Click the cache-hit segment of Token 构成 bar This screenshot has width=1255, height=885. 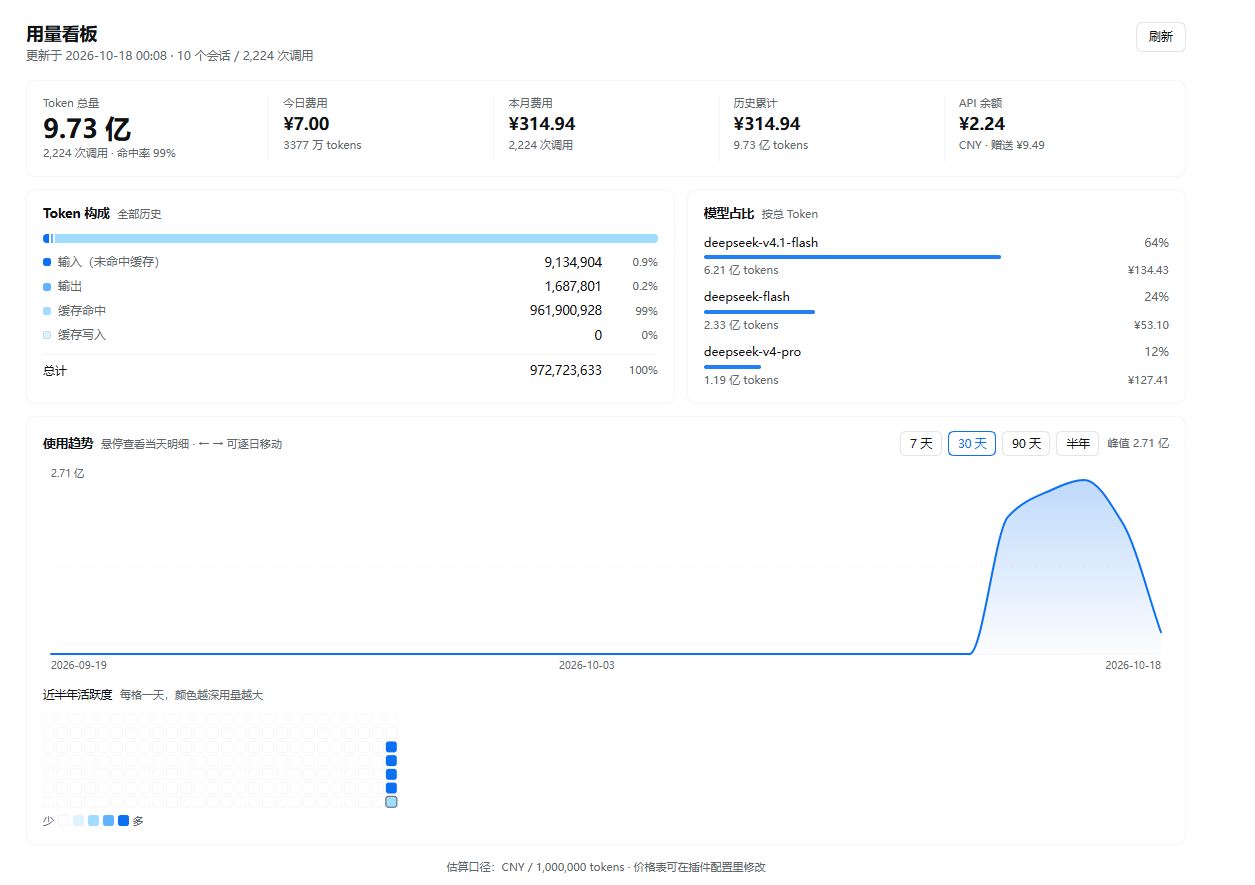coord(355,239)
